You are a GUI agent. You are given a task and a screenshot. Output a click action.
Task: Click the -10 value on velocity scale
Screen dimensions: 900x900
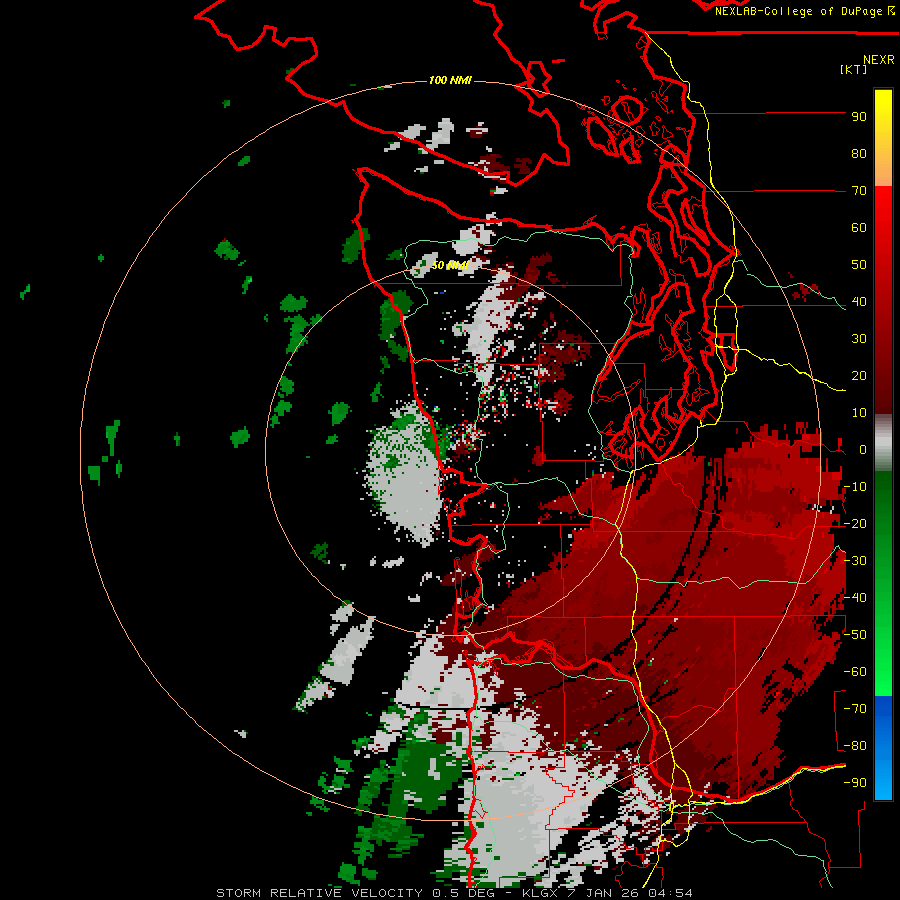pos(855,487)
